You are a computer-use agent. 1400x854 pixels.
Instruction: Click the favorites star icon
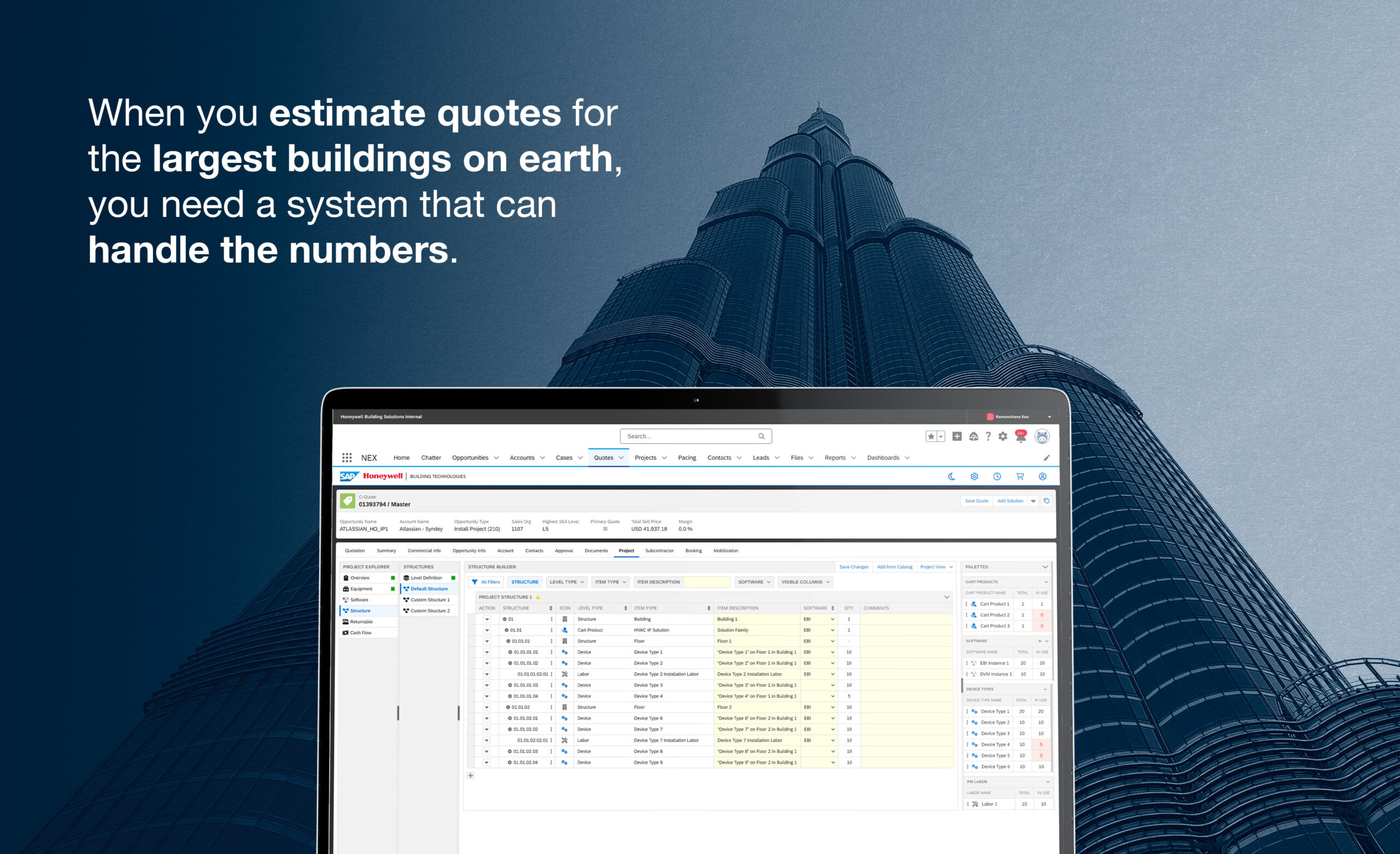pyautogui.click(x=931, y=436)
